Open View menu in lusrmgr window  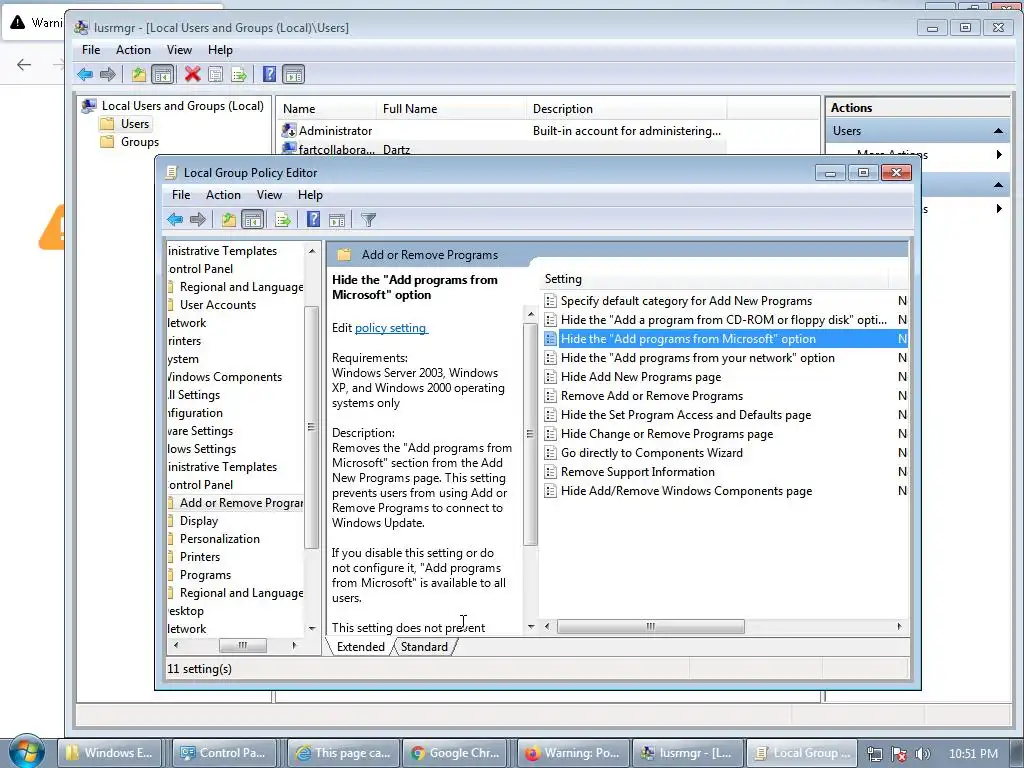(179, 50)
